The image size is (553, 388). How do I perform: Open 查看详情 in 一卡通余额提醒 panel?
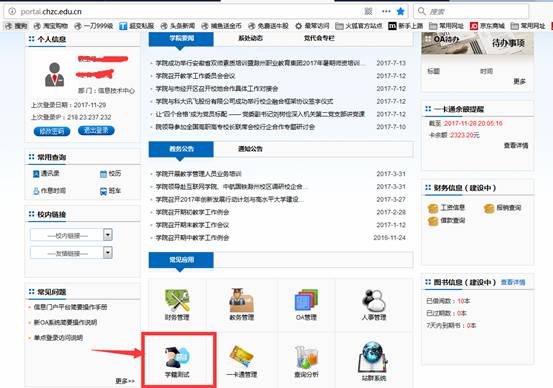(x=516, y=145)
